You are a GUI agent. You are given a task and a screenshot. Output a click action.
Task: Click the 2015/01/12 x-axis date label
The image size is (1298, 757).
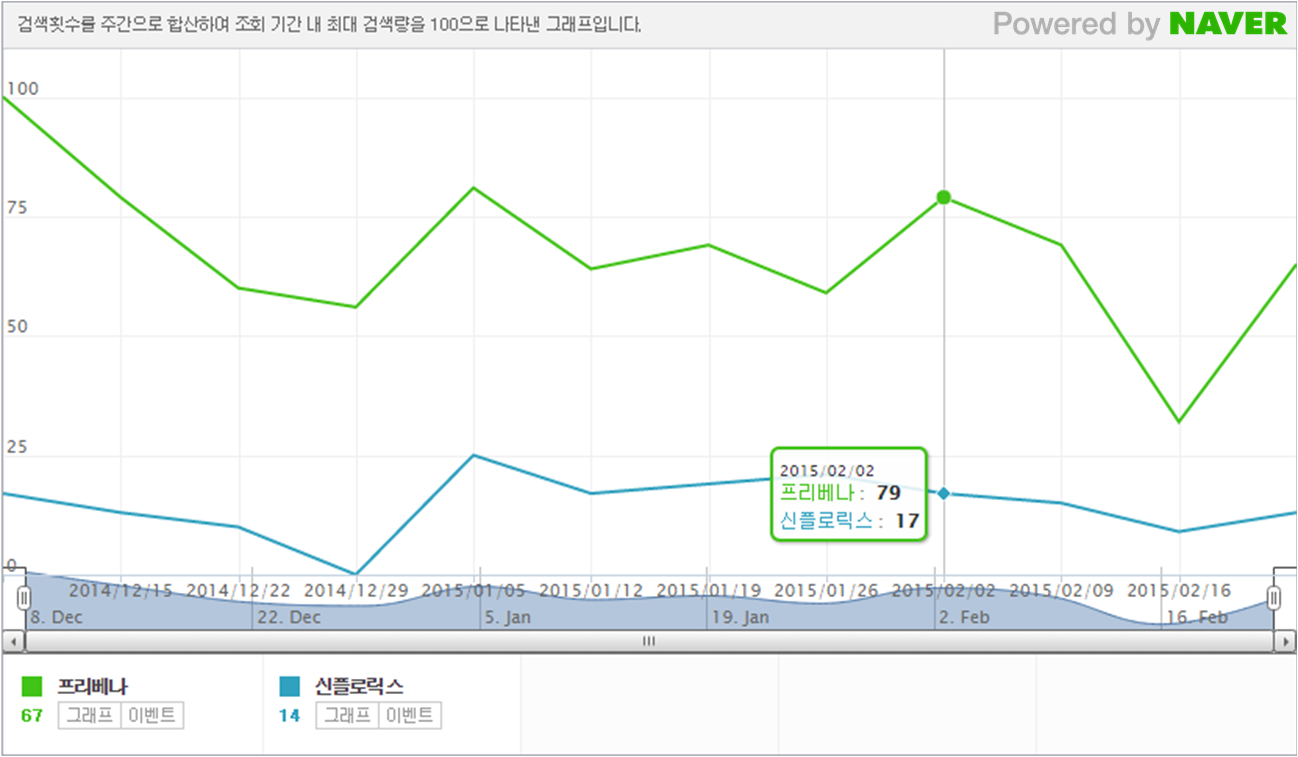[591, 590]
